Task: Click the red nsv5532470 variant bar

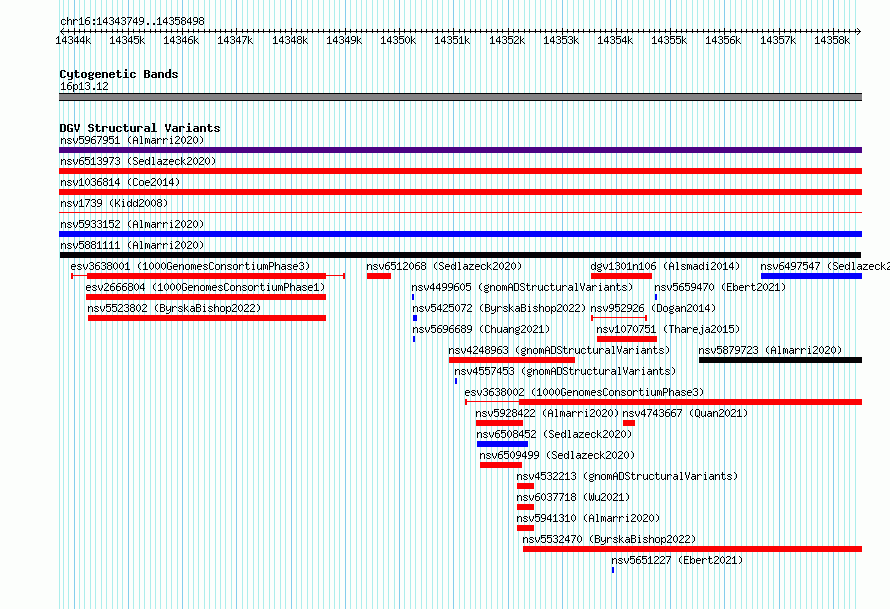Action: pyautogui.click(x=692, y=549)
